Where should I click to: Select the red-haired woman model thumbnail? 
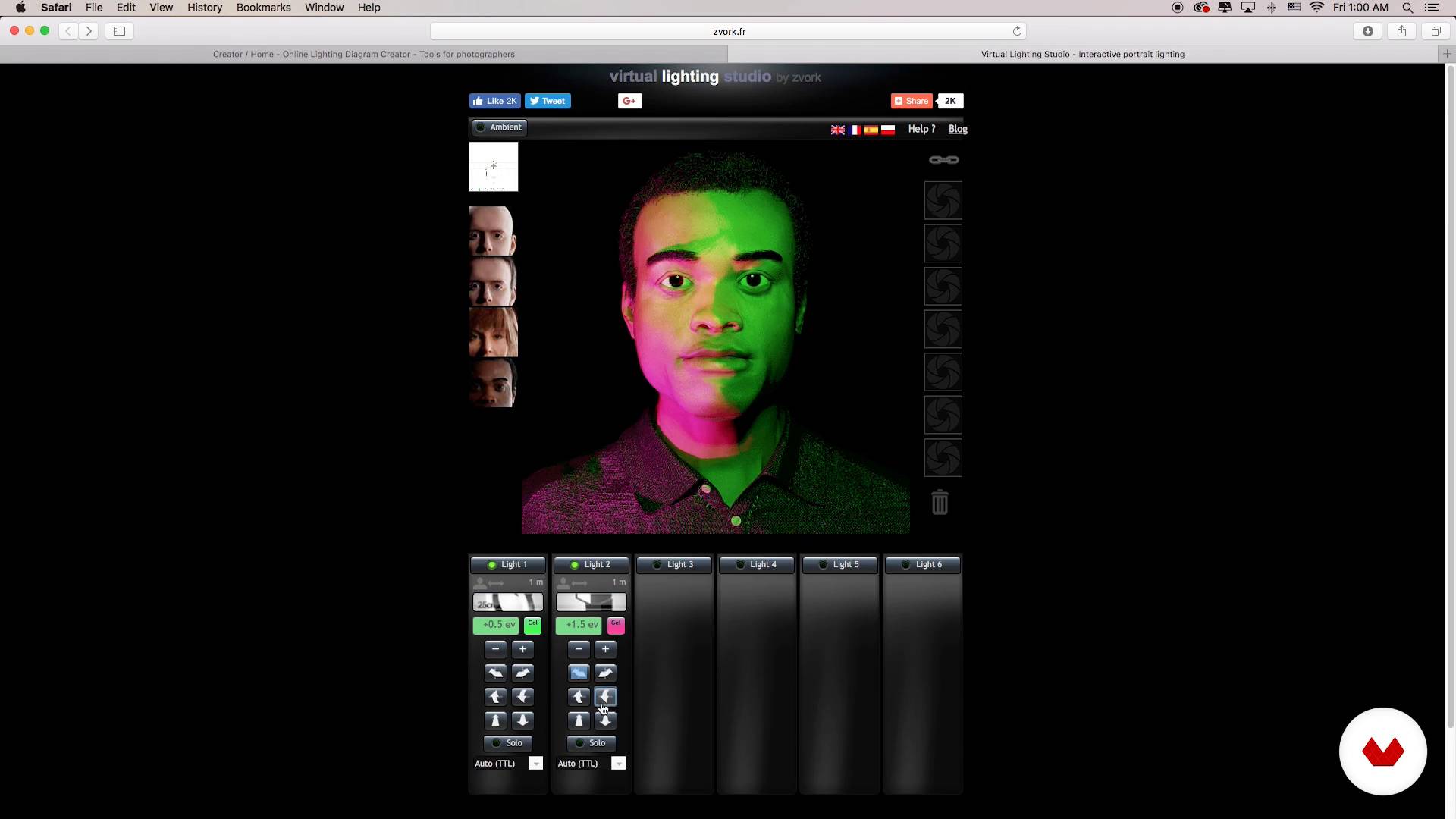click(x=493, y=332)
